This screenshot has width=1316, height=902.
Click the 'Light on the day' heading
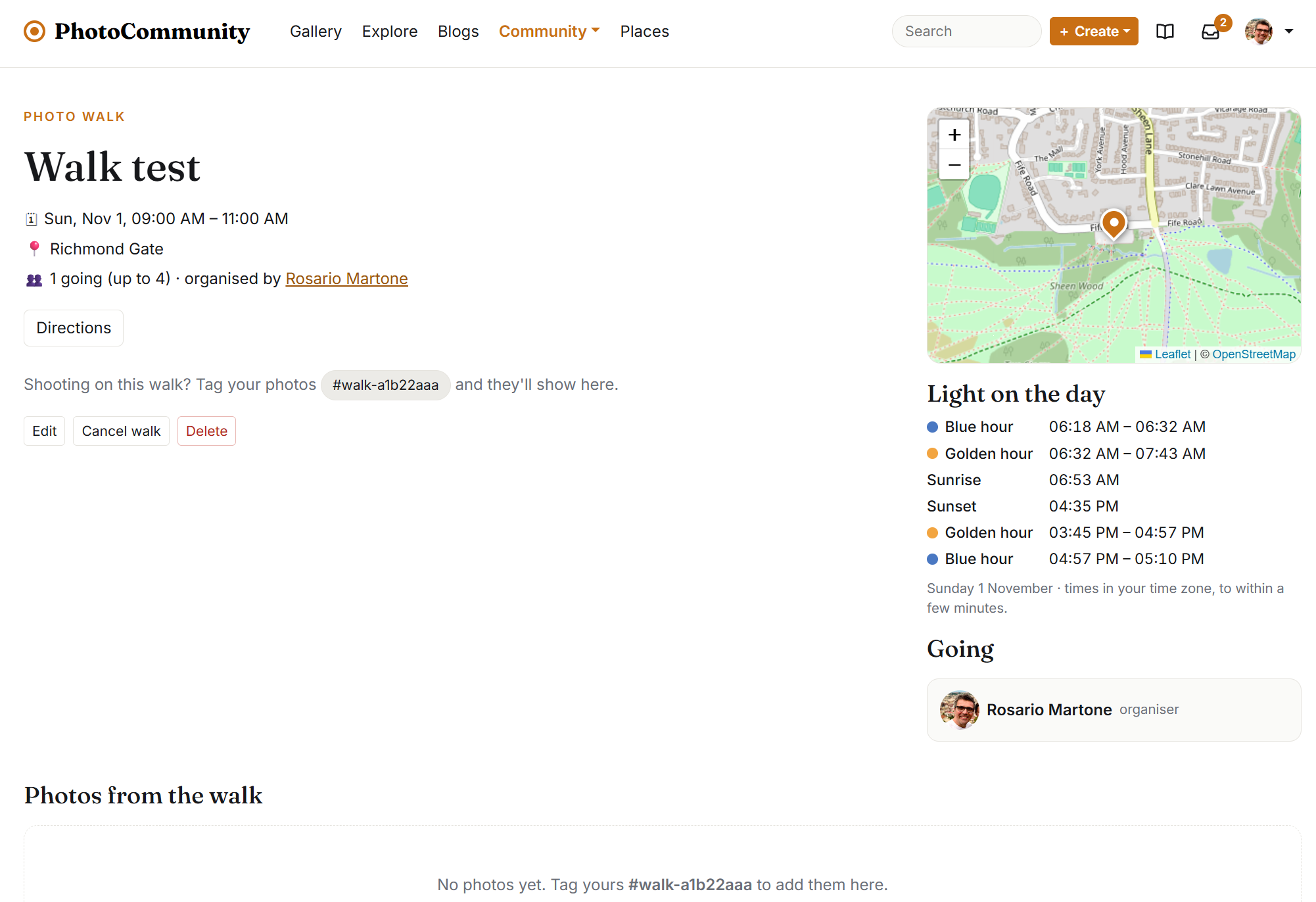pyautogui.click(x=1016, y=394)
